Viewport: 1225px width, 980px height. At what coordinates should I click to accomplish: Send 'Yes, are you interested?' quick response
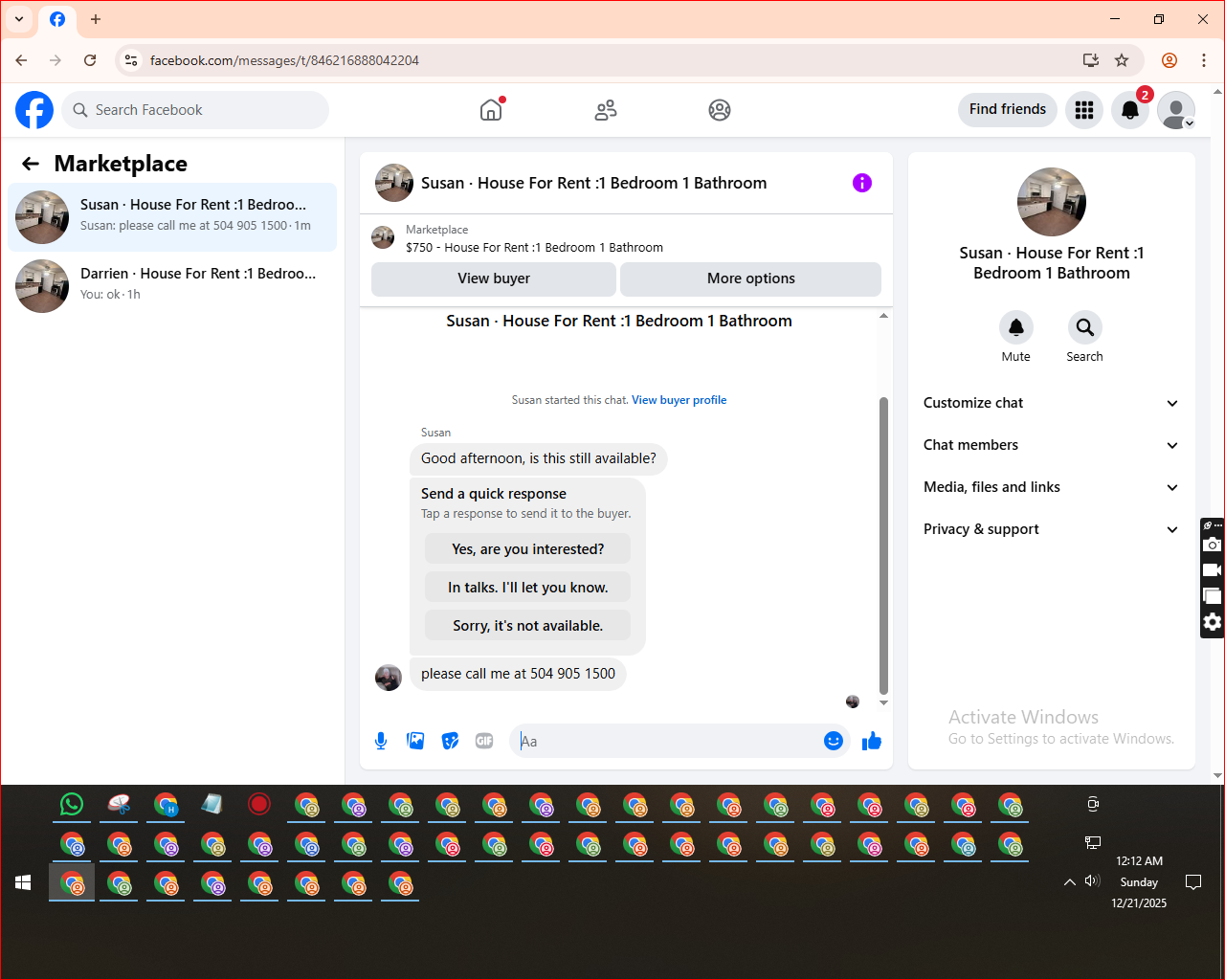pyautogui.click(x=528, y=549)
